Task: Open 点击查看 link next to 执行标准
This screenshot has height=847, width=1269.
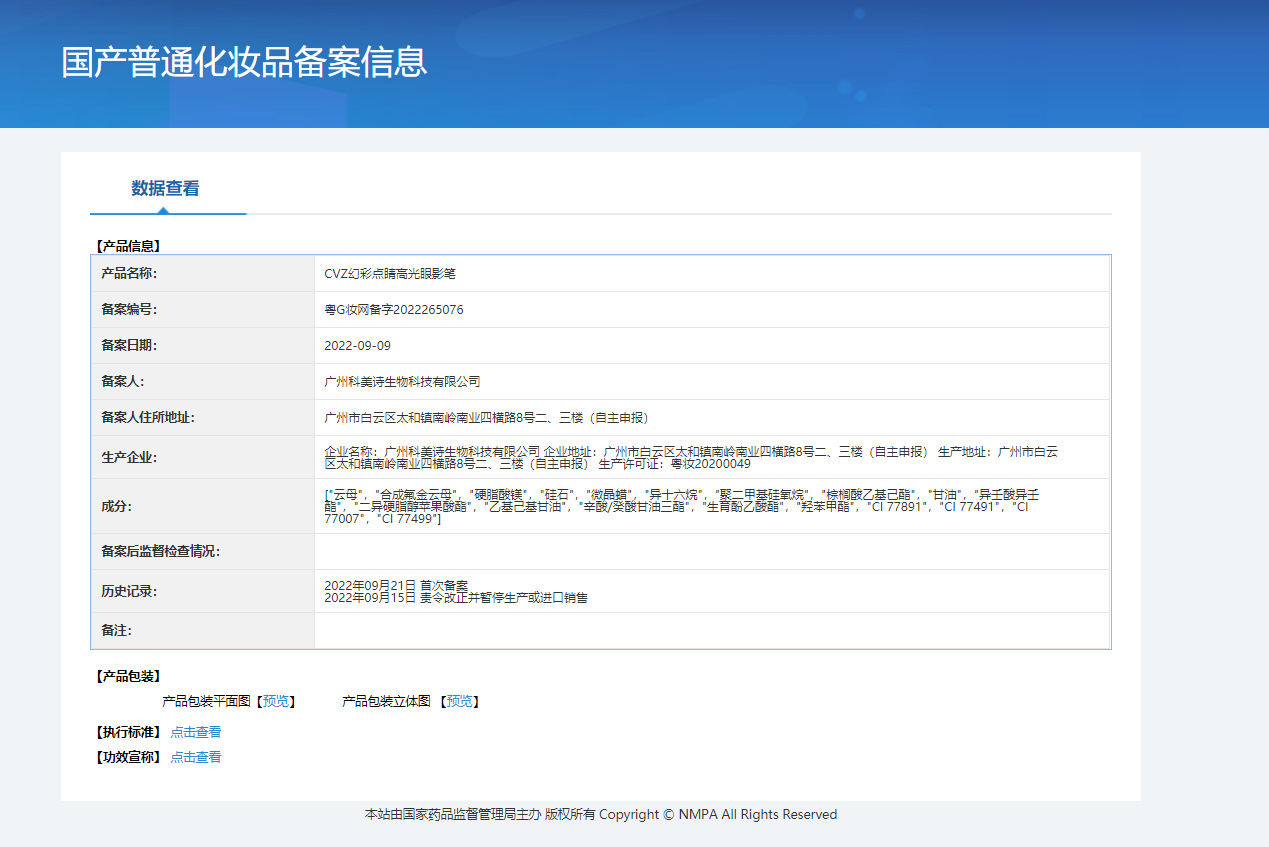Action: pos(196,732)
